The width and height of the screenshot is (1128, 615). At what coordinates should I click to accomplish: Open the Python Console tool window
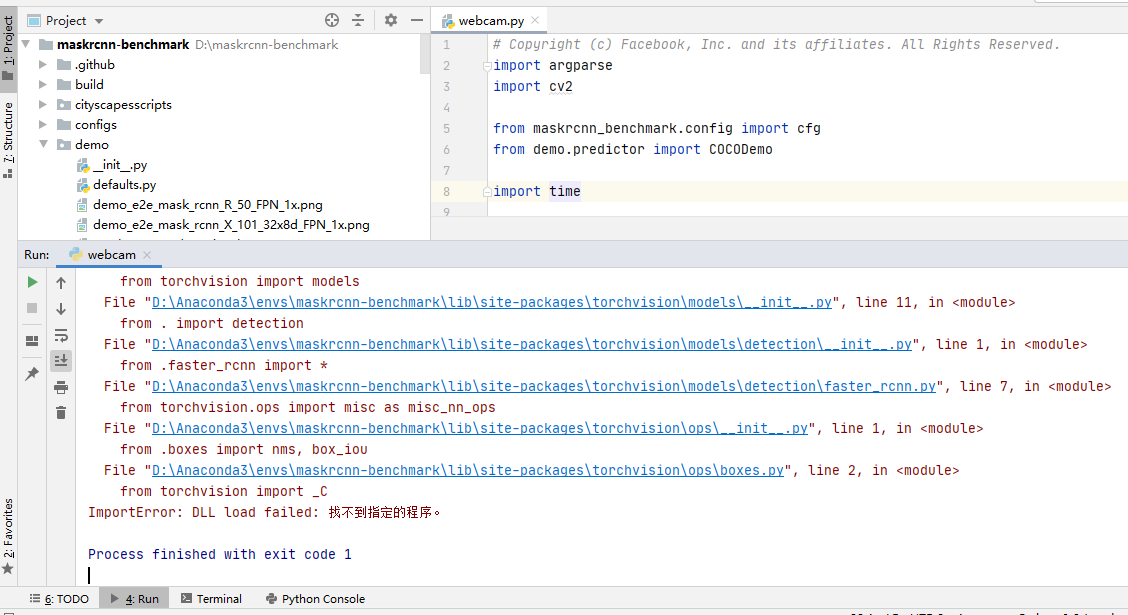click(x=316, y=598)
